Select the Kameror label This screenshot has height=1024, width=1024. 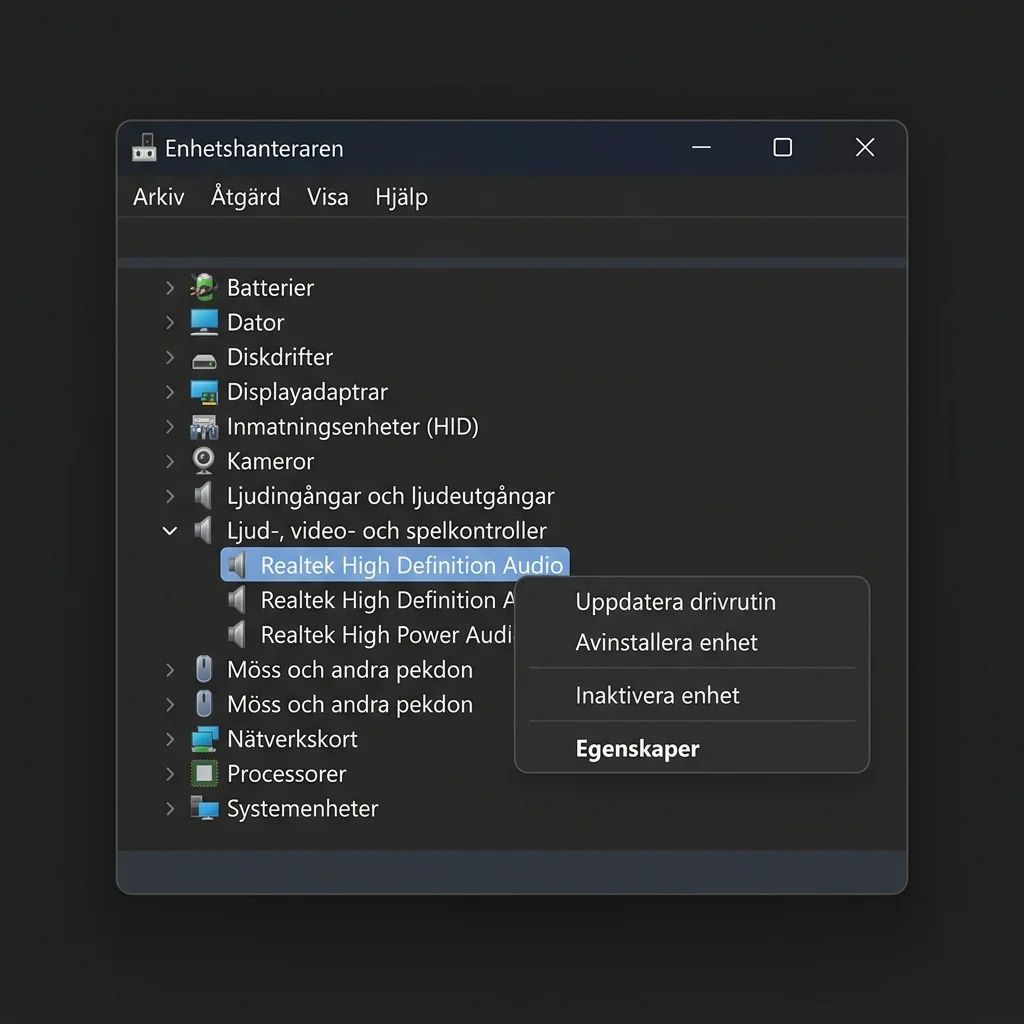coord(270,461)
